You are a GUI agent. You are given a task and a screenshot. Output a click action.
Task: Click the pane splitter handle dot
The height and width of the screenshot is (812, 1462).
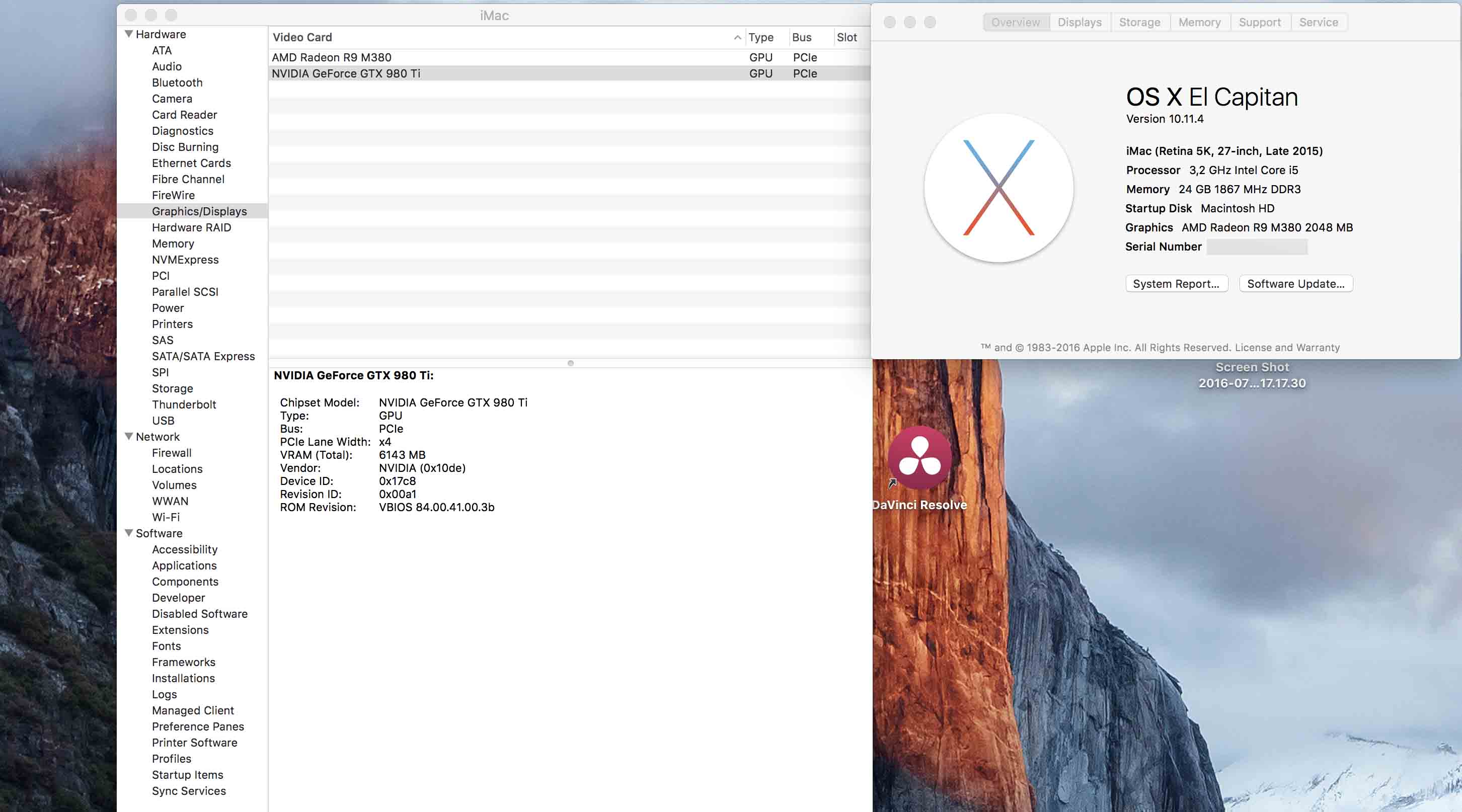click(570, 363)
